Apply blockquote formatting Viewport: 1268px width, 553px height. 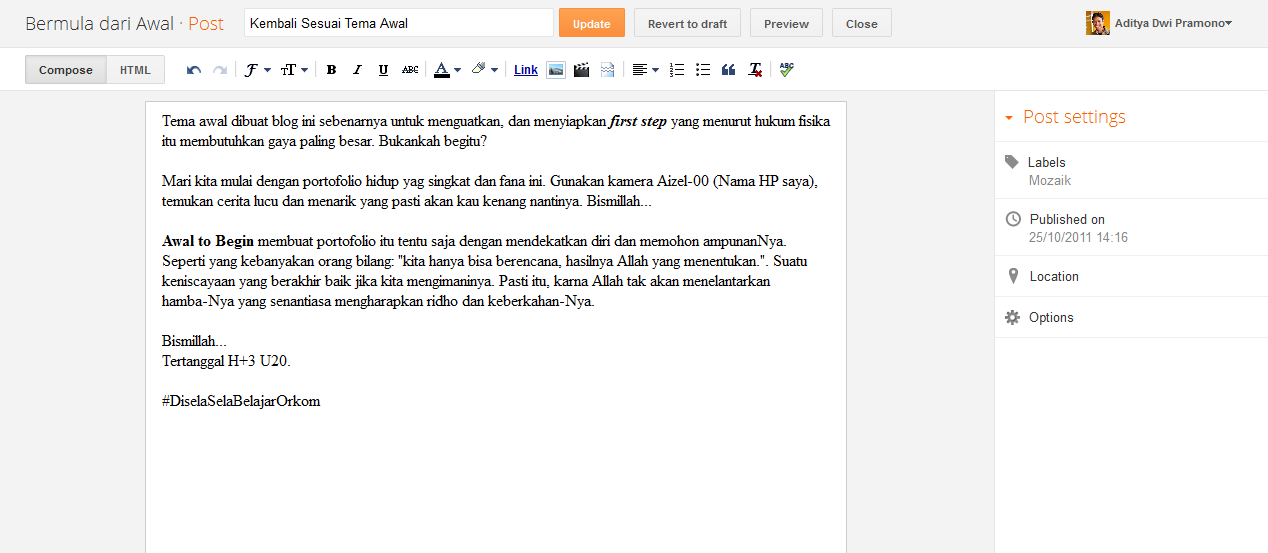click(x=729, y=70)
